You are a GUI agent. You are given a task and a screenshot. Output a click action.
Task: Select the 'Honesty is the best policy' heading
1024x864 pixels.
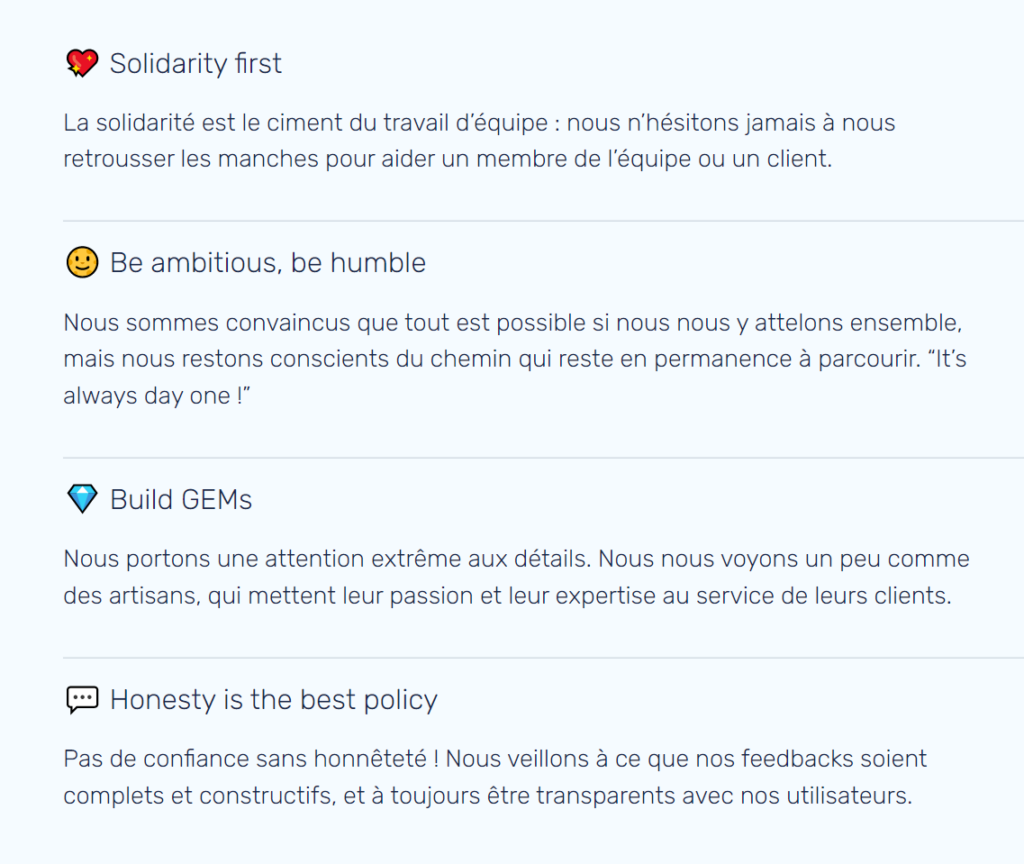[274, 699]
